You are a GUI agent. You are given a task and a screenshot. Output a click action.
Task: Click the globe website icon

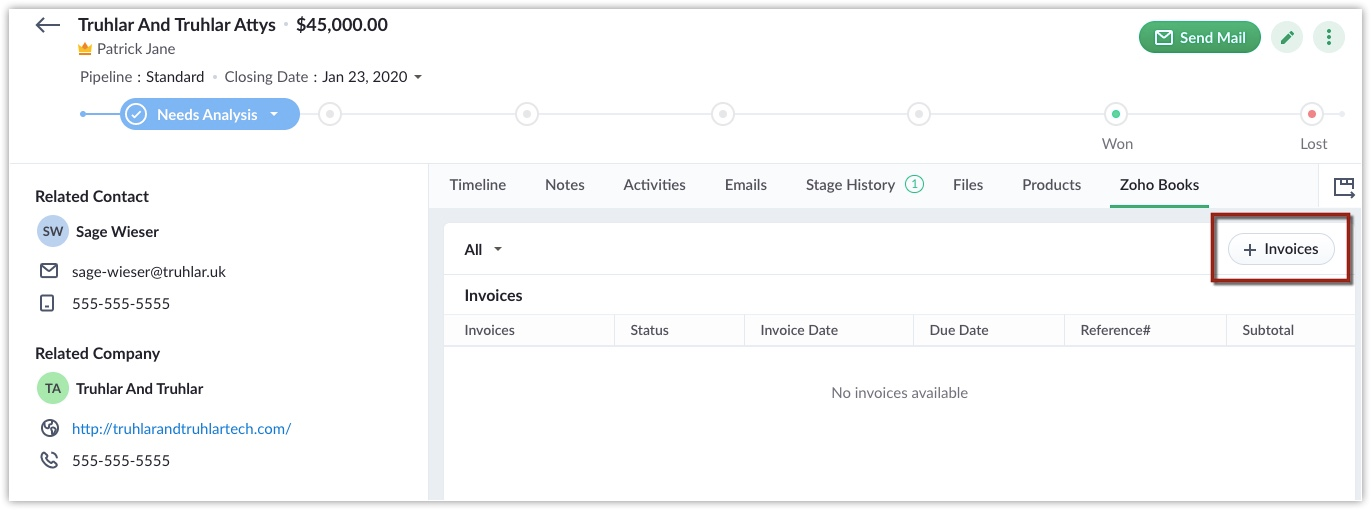(x=49, y=428)
